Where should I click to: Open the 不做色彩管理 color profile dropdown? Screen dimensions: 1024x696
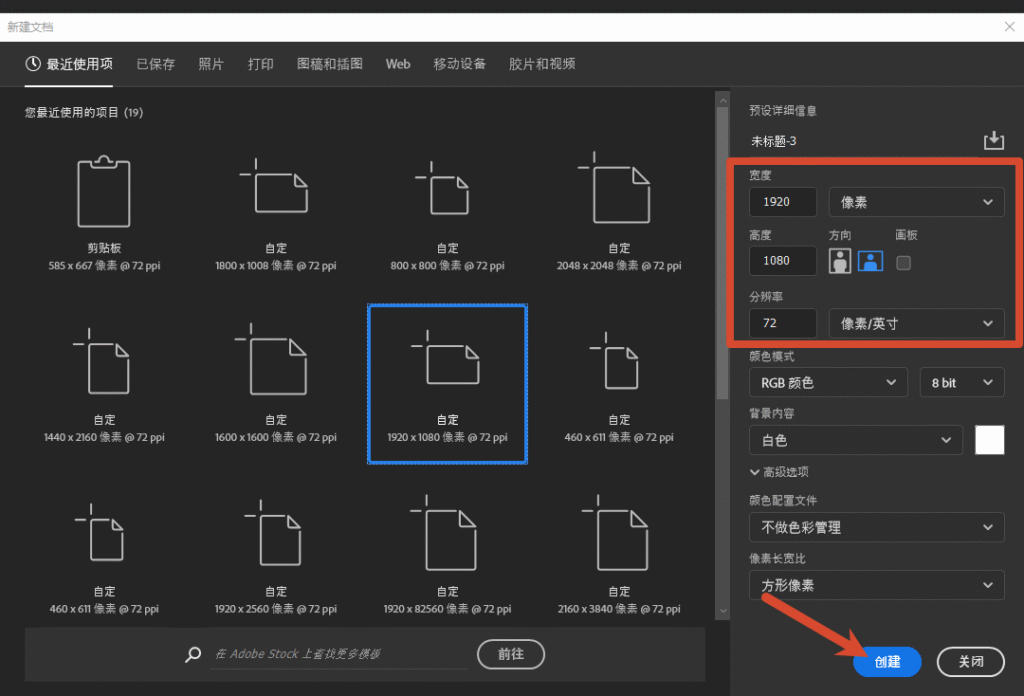876,527
